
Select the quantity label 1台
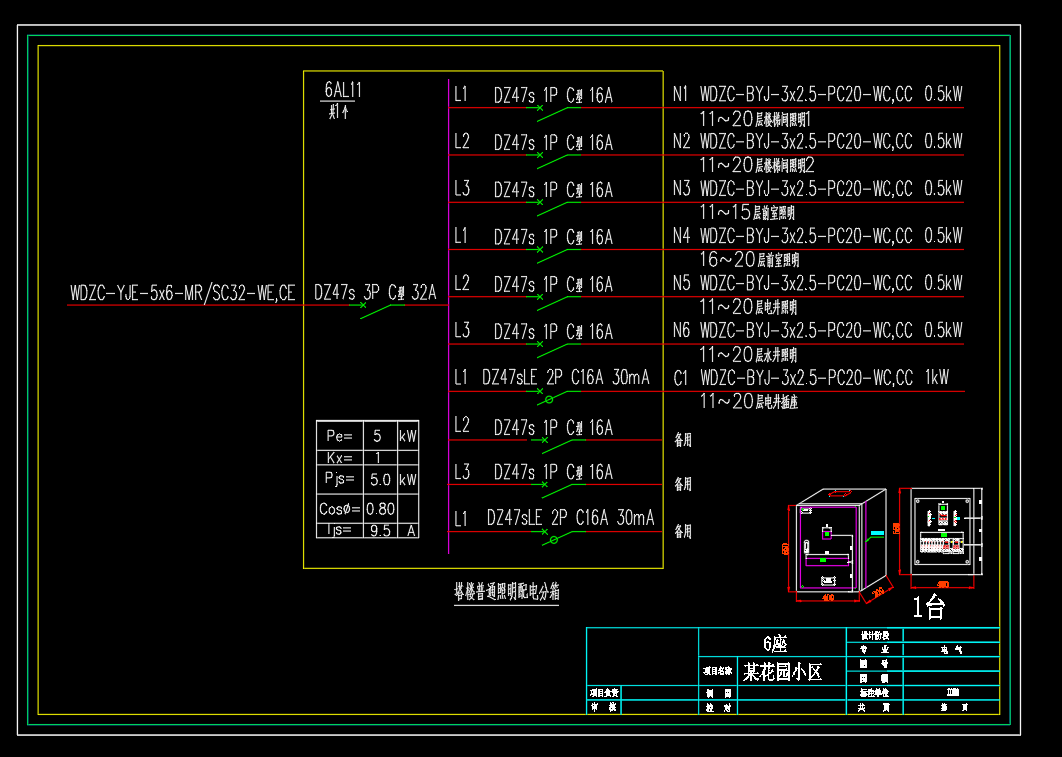[x=929, y=607]
